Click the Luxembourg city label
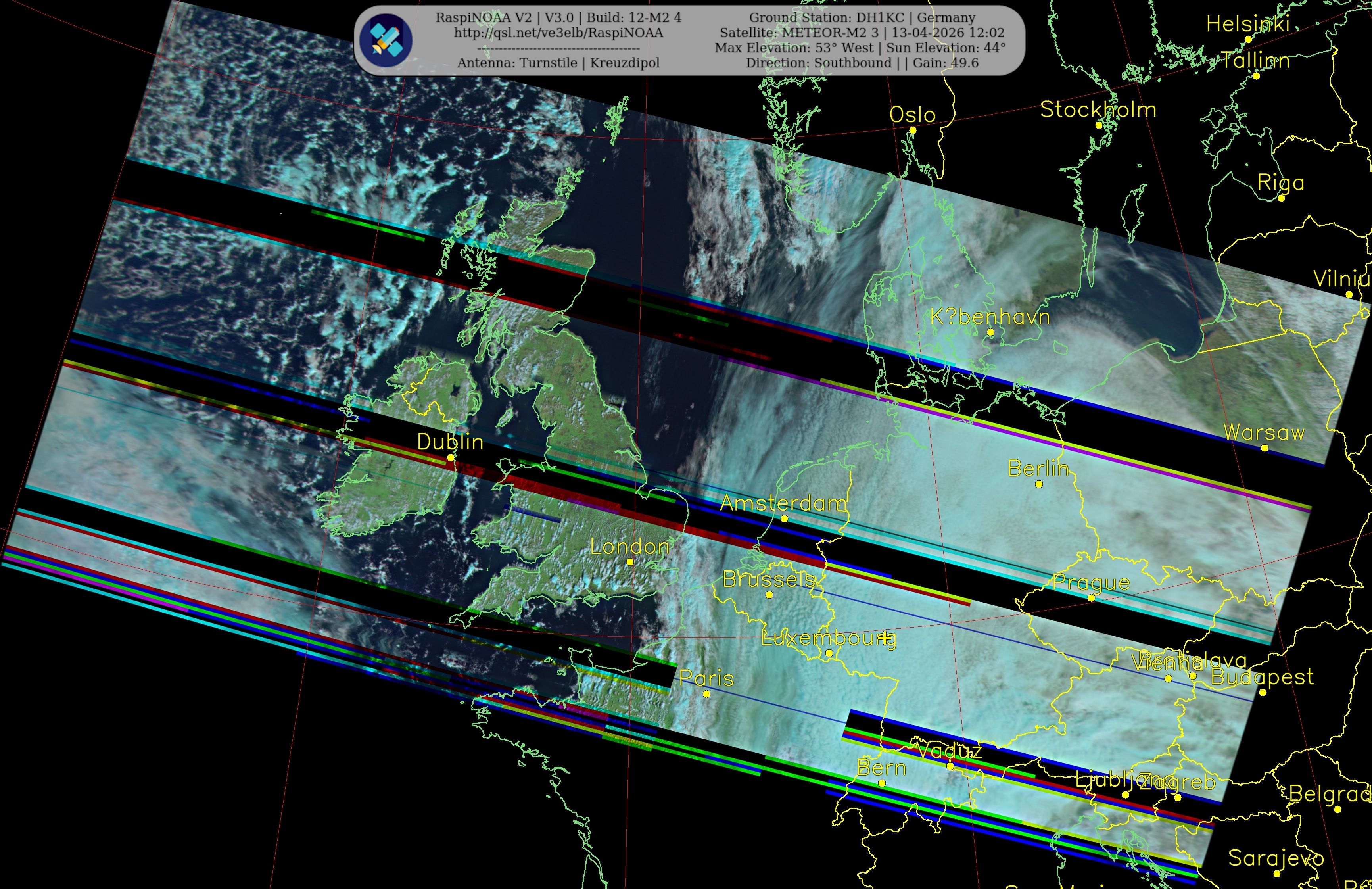This screenshot has height=889, width=1372. pos(828,638)
